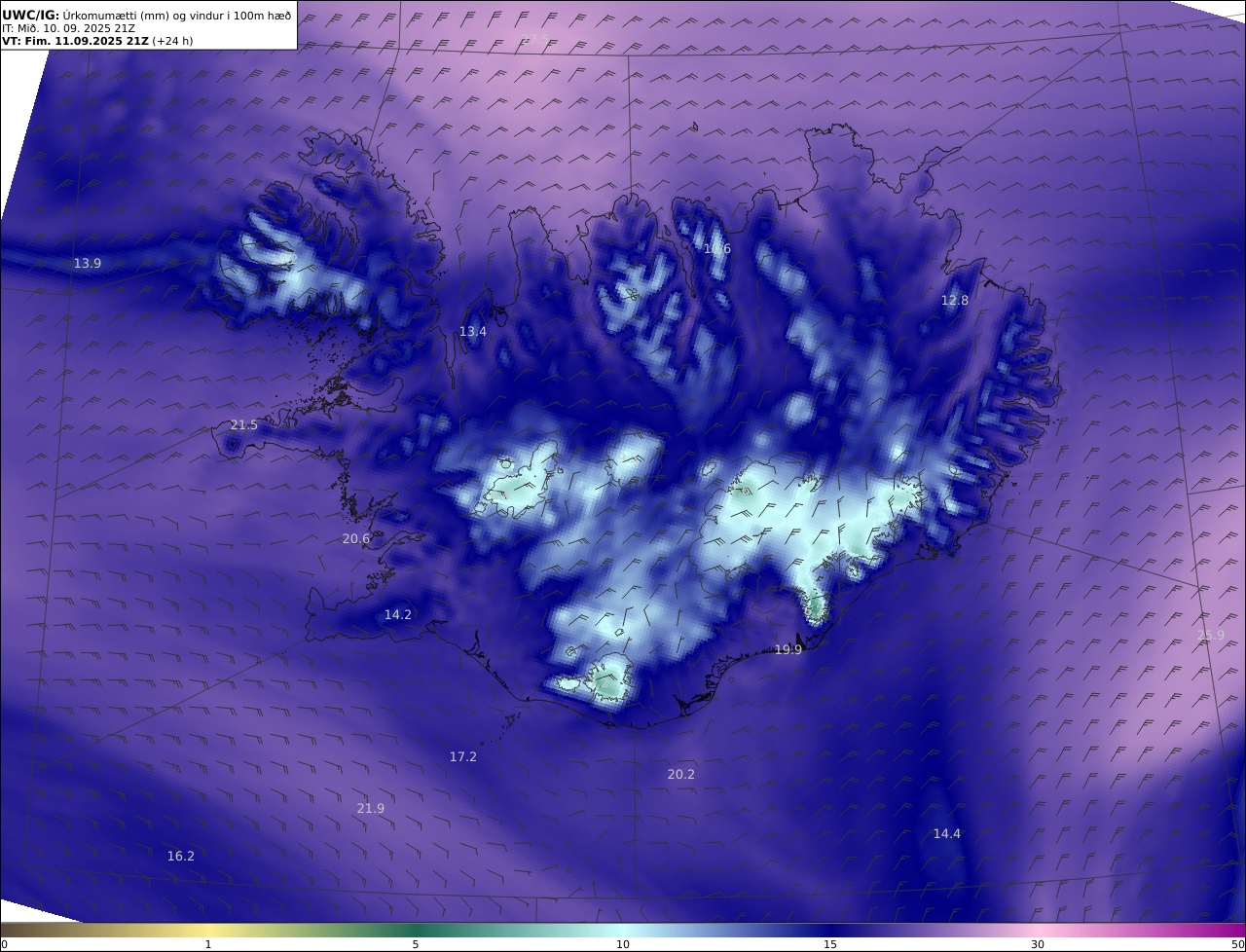1246x952 pixels.
Task: Select the 19.9 value on the south coast
Action: tap(788, 650)
